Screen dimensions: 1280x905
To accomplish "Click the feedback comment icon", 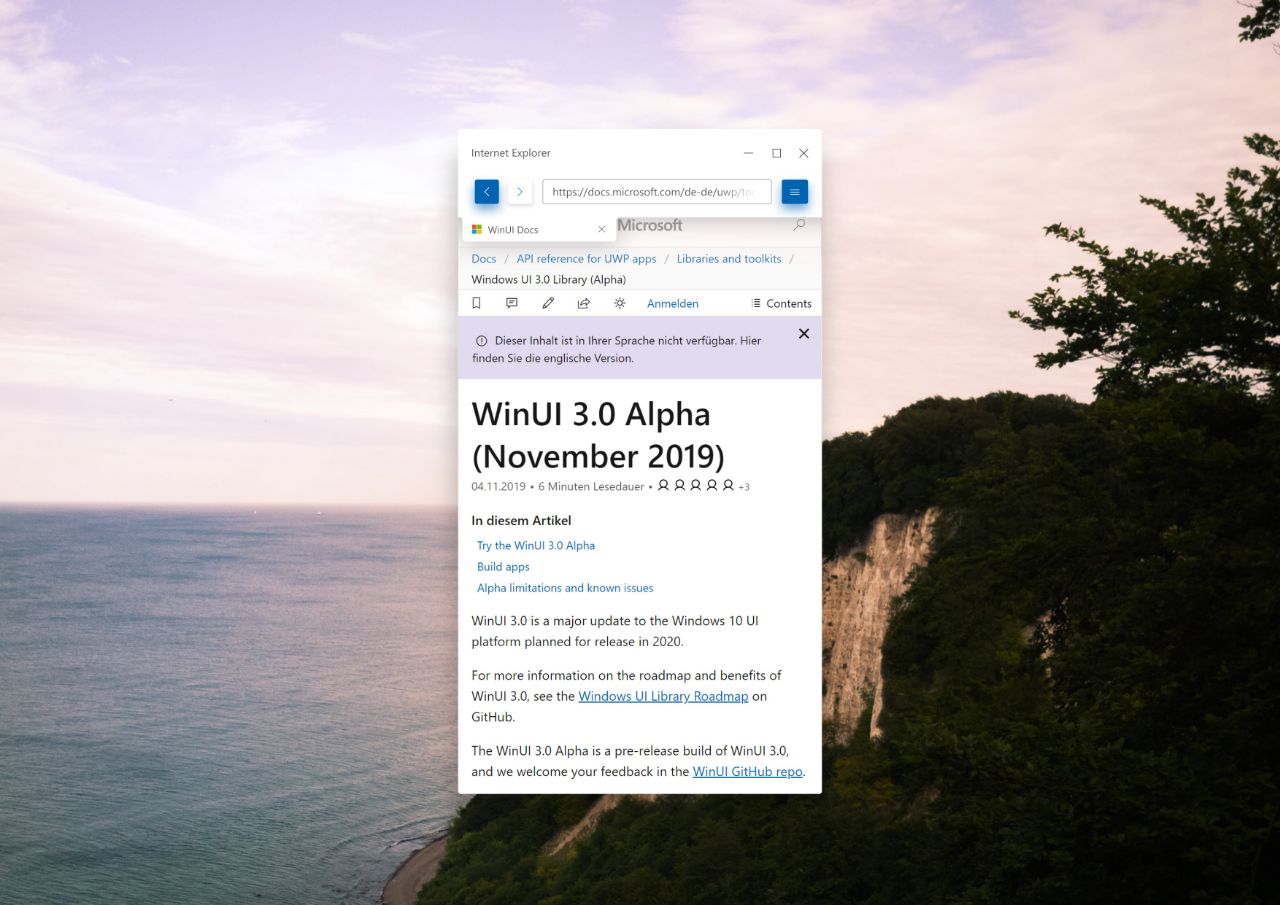I will point(512,303).
